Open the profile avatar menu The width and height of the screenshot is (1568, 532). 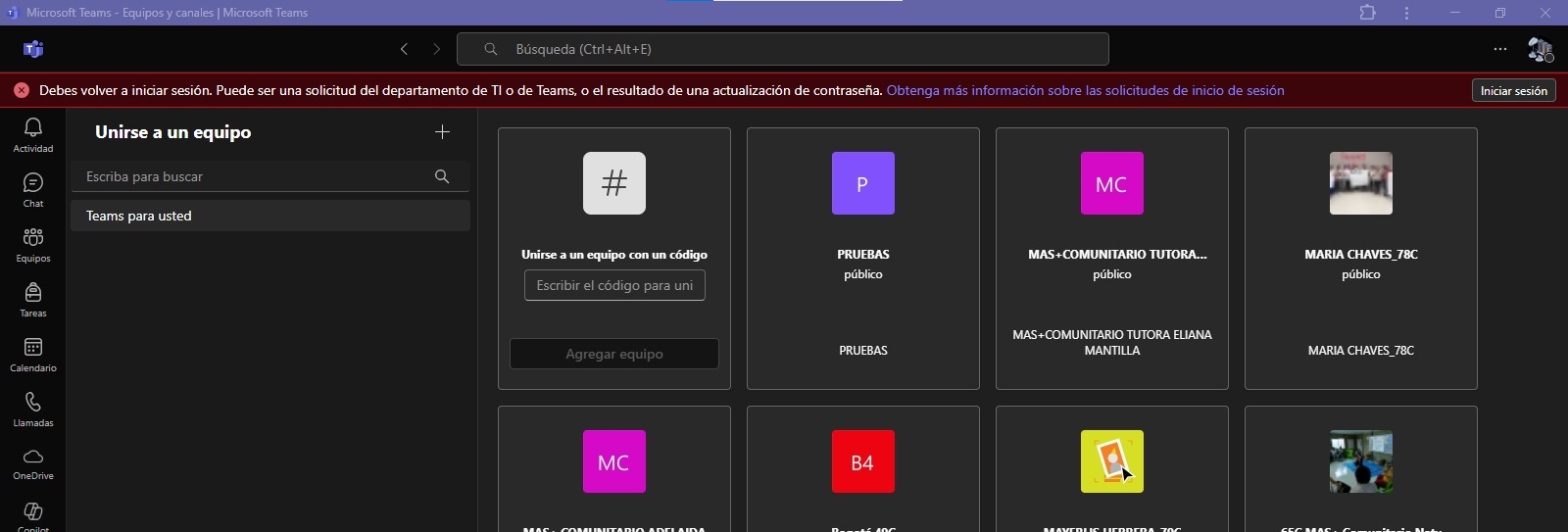coord(1540,49)
